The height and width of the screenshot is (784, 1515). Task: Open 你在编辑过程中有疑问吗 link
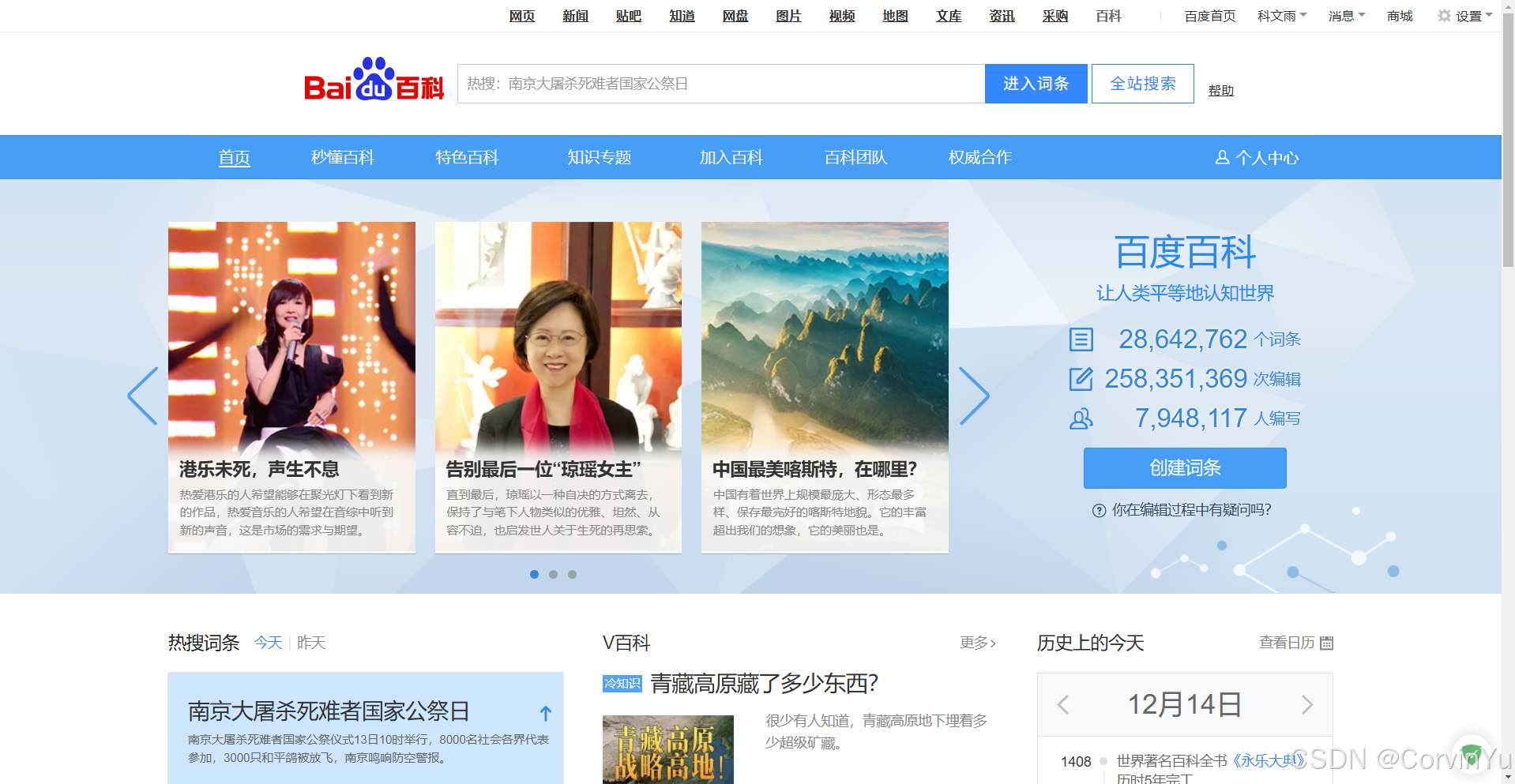(x=1191, y=511)
